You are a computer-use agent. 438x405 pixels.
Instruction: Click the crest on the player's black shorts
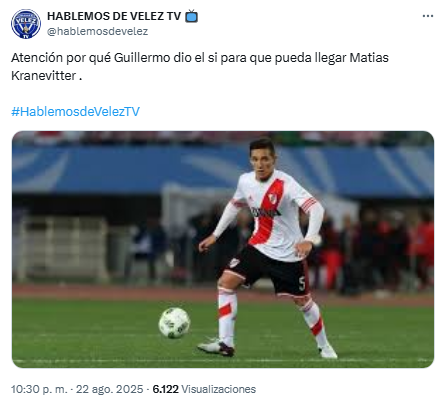tap(234, 263)
